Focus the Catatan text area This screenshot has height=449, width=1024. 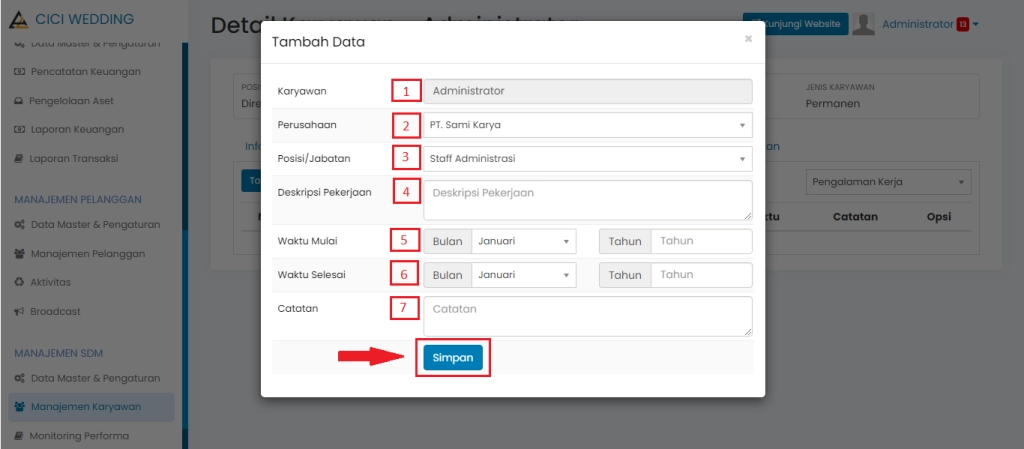[587, 315]
